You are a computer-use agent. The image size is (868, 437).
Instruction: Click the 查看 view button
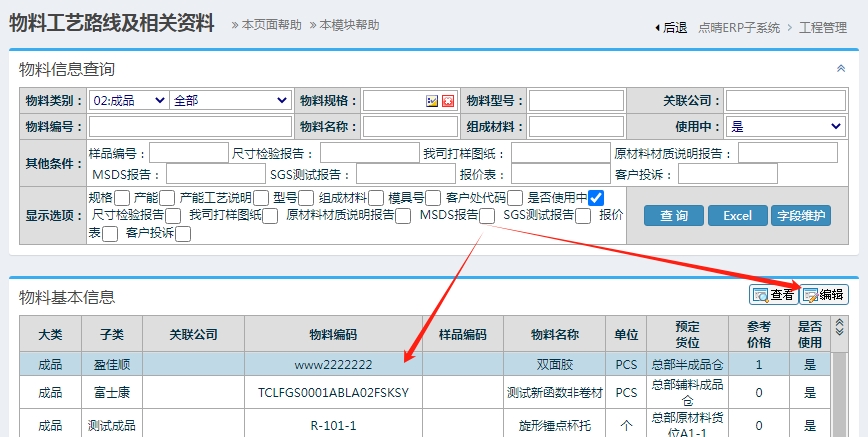tap(774, 295)
